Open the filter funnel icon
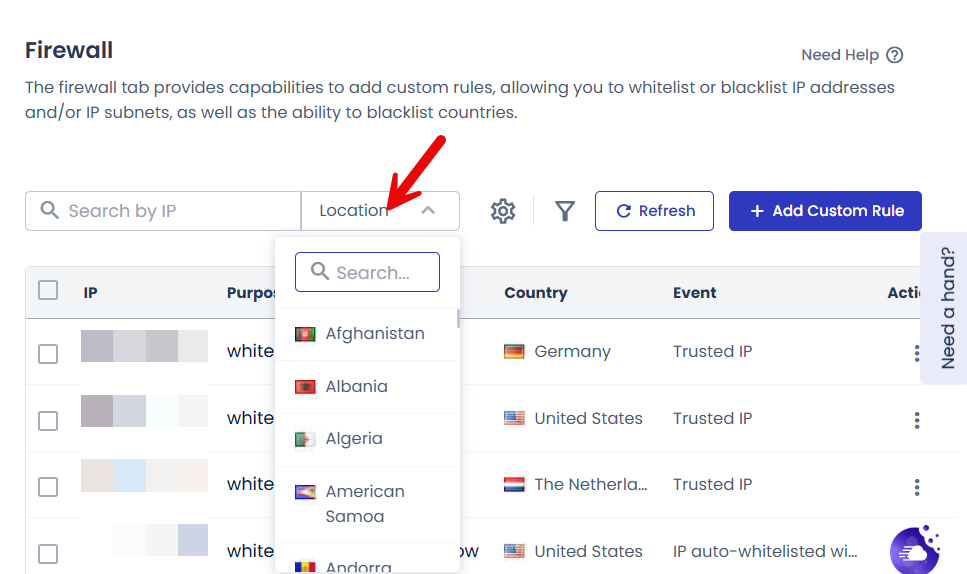This screenshot has height=574, width=967. pos(564,211)
